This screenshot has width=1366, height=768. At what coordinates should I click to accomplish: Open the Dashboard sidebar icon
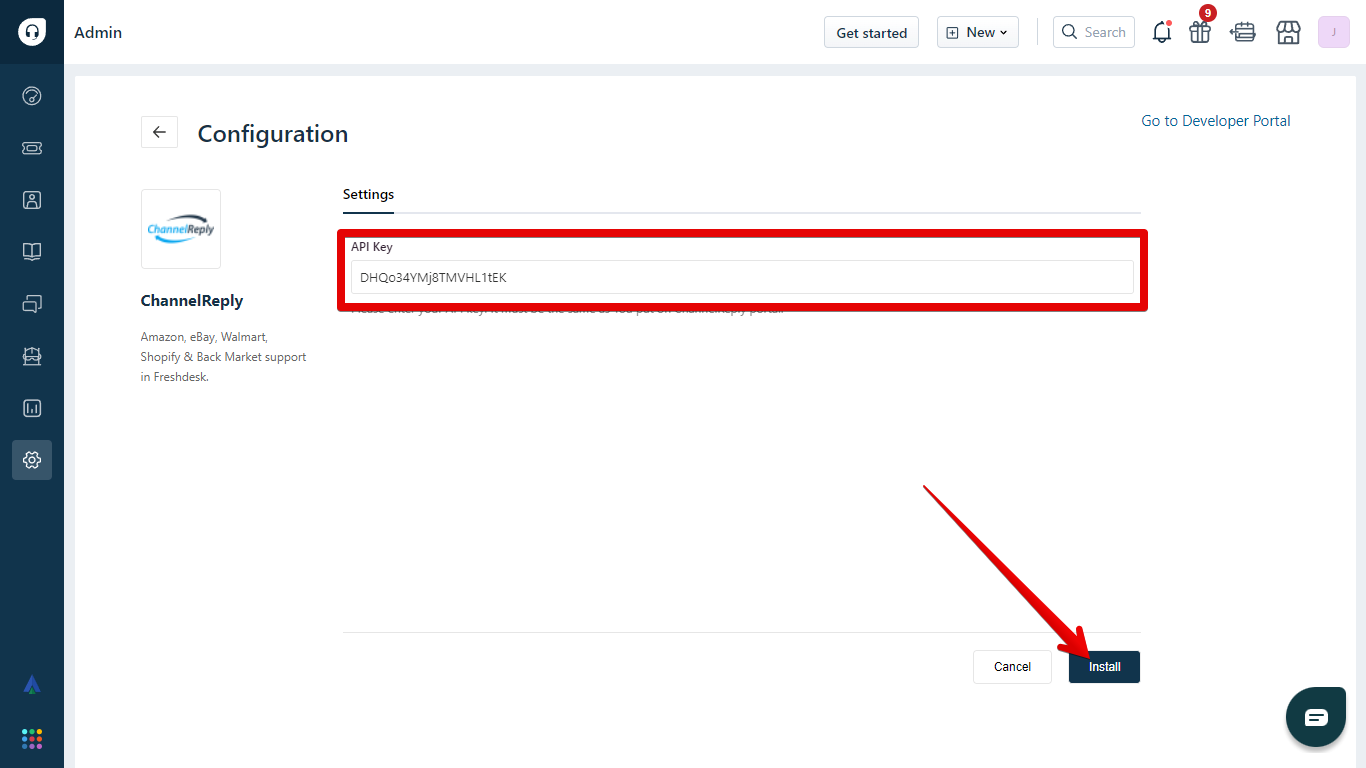click(x=32, y=96)
